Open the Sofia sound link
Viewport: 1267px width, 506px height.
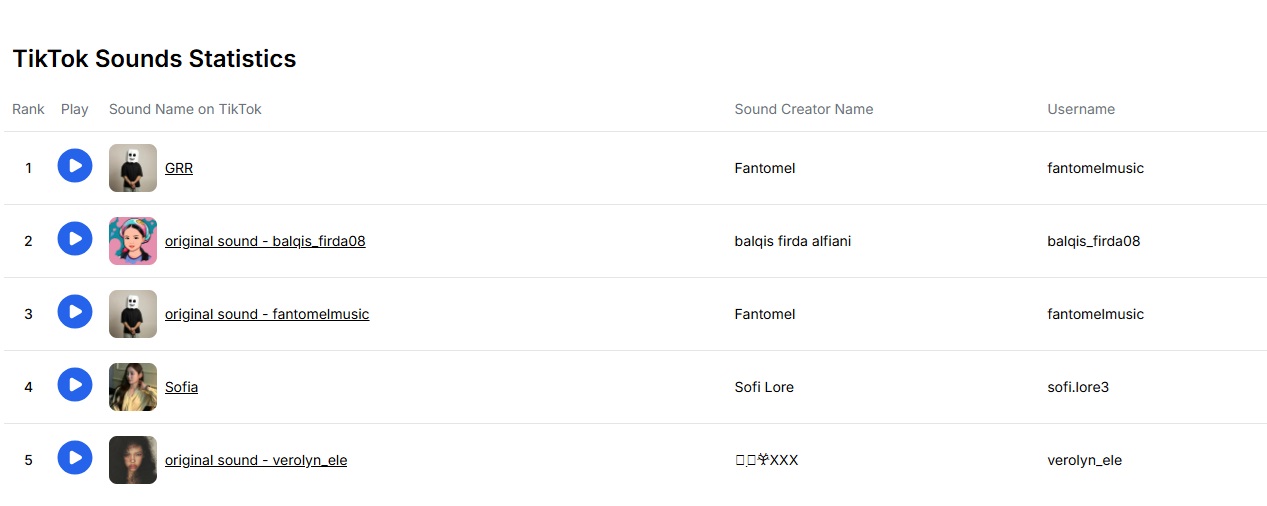pos(181,387)
